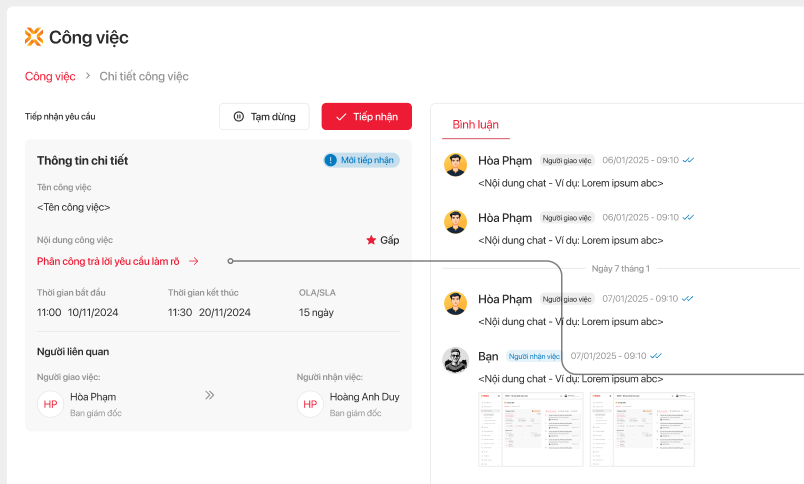Open the Bình luận tab
Viewport: 804px width, 484px height.
pyautogui.click(x=475, y=125)
